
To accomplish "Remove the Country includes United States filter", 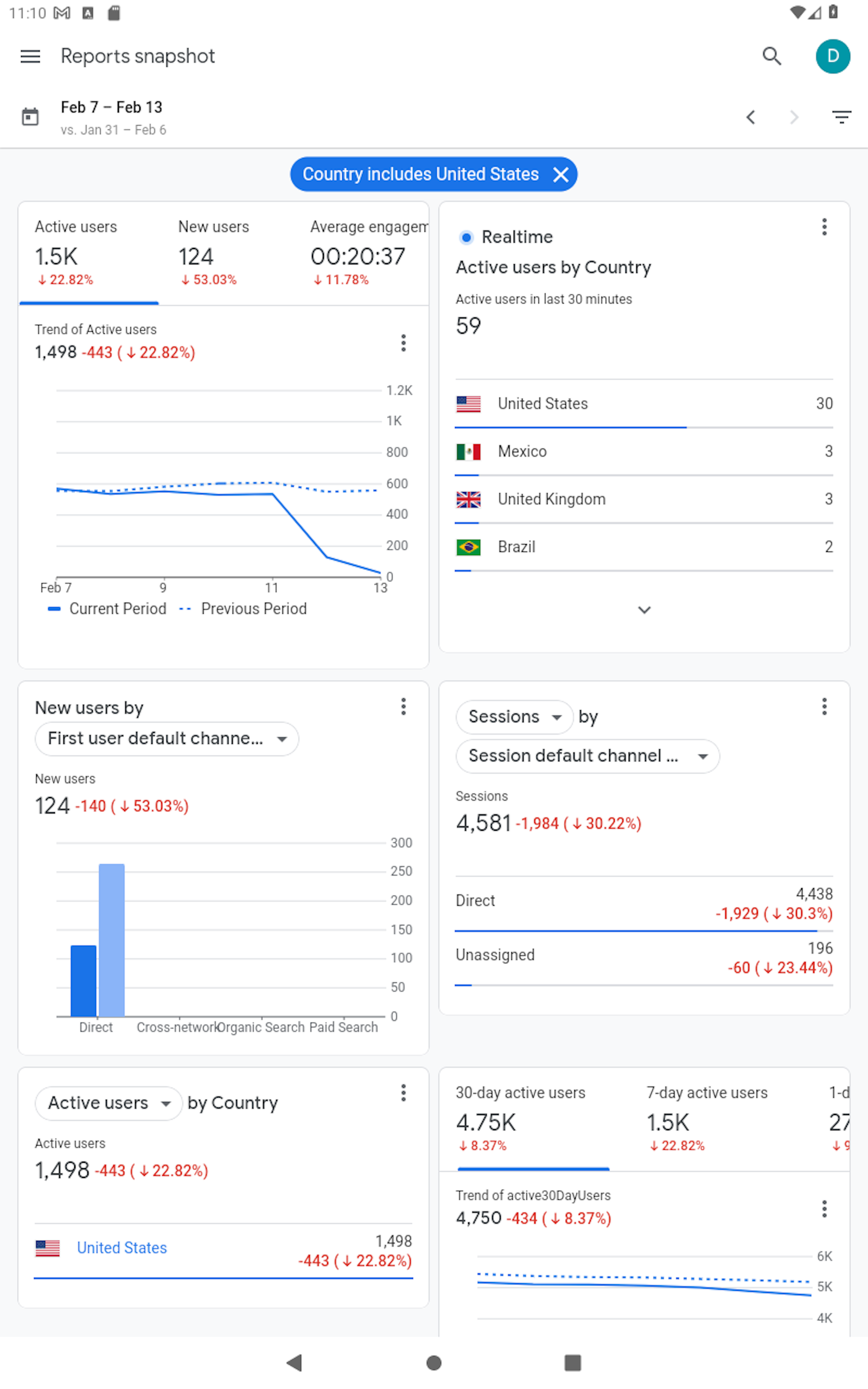I will 560,174.
